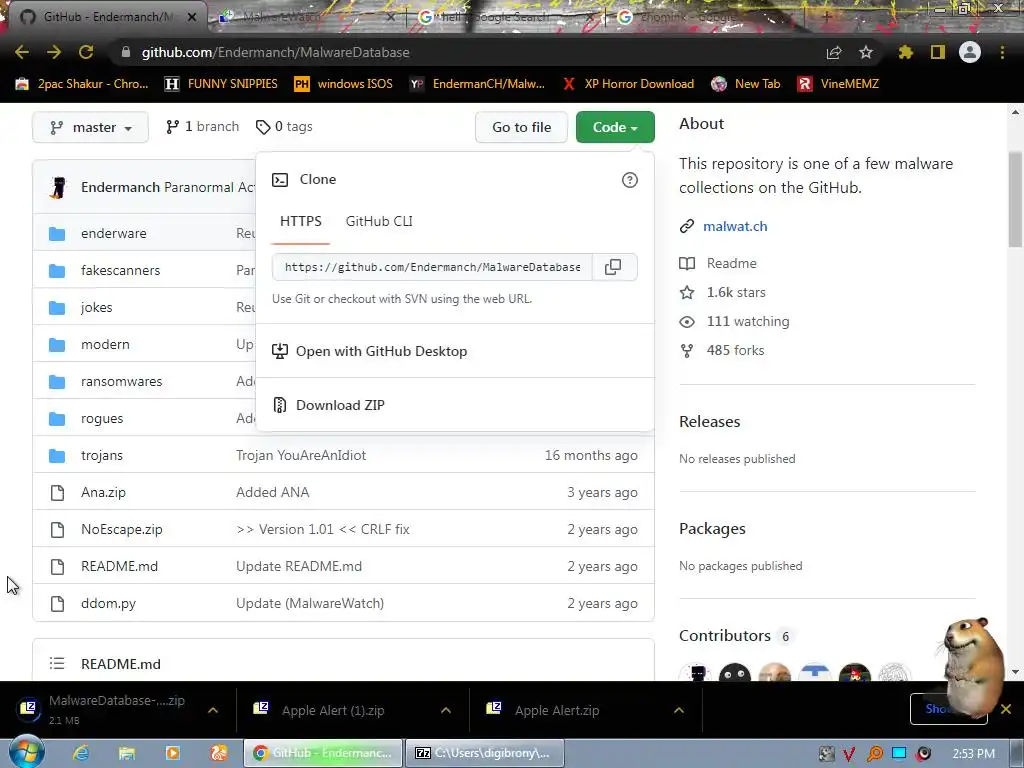Open the VineMEMZ bookmark

click(838, 84)
